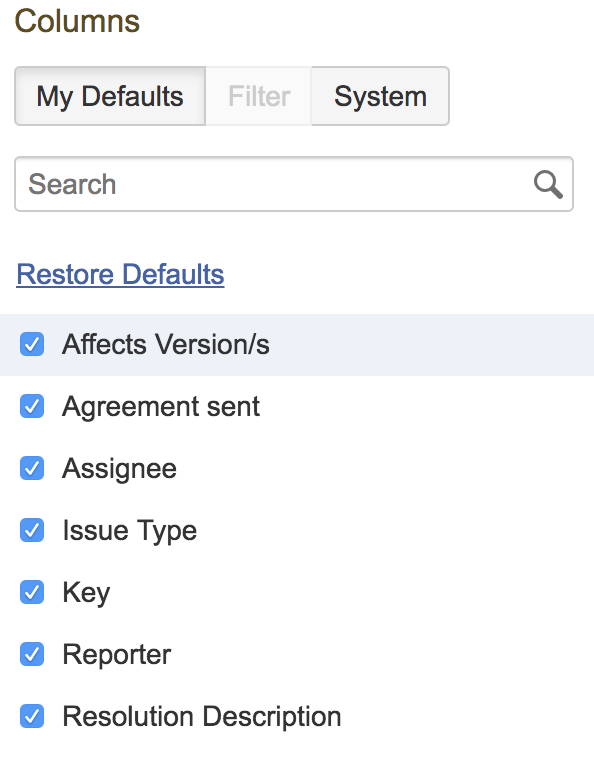Select the My Defaults tab

110,96
